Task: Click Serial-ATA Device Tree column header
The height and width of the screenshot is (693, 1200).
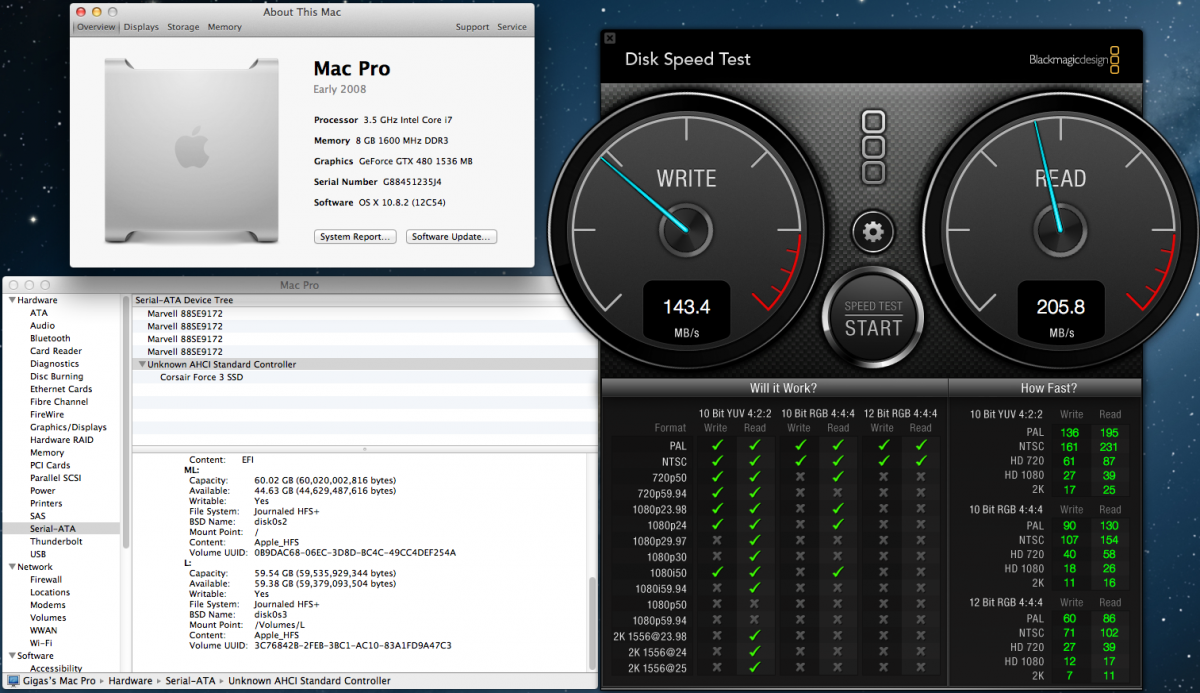Action: pos(364,300)
